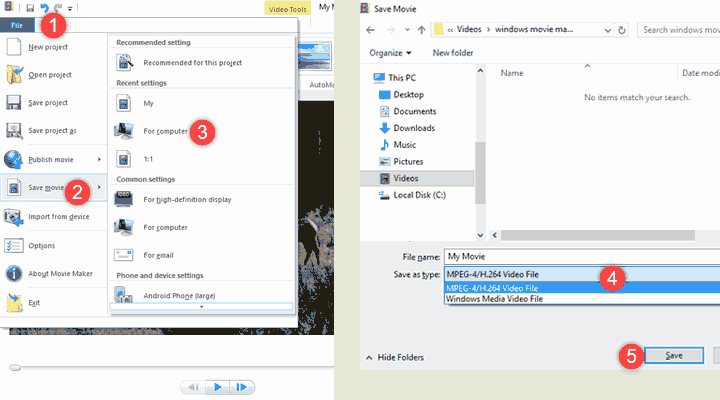Click the refresh icon beside address bar

pyautogui.click(x=622, y=30)
